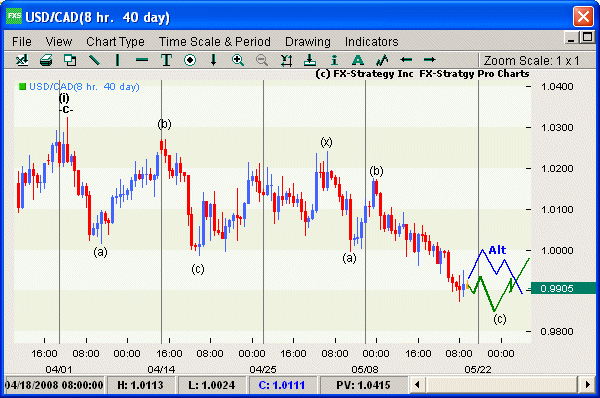The width and height of the screenshot is (600, 398).
Task: Click the green info i icon
Action: click(x=334, y=60)
